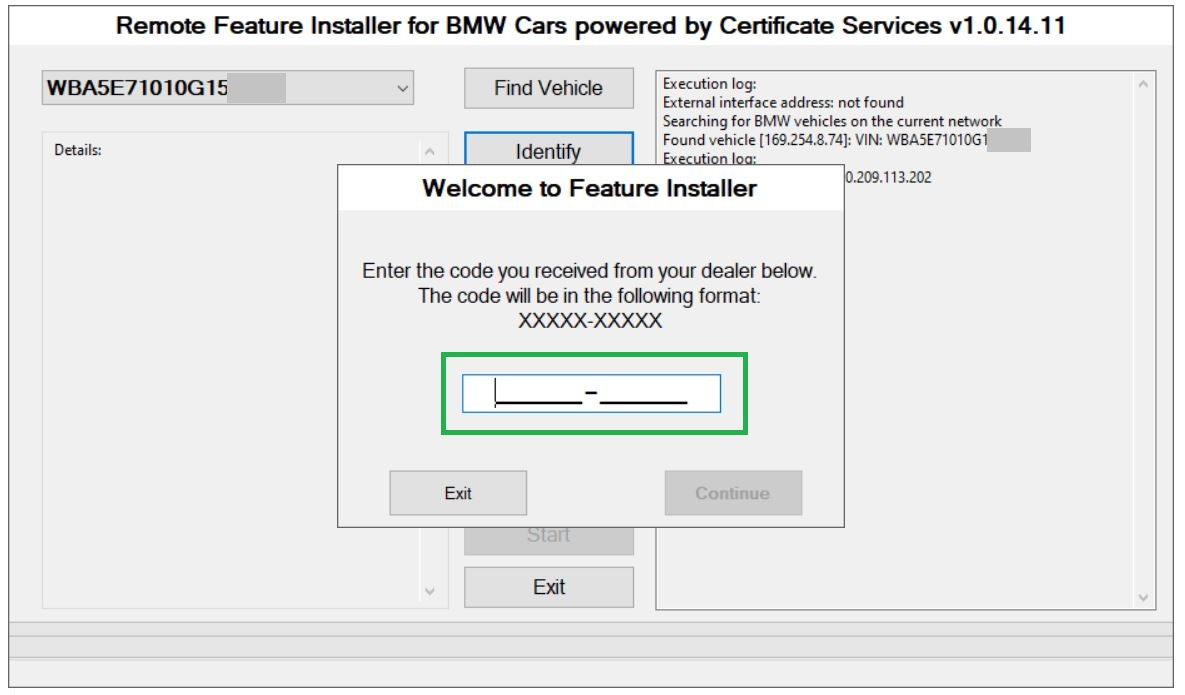This screenshot has width=1185, height=695.
Task: Click 'External interface address: not found' log line
Action: click(x=783, y=102)
